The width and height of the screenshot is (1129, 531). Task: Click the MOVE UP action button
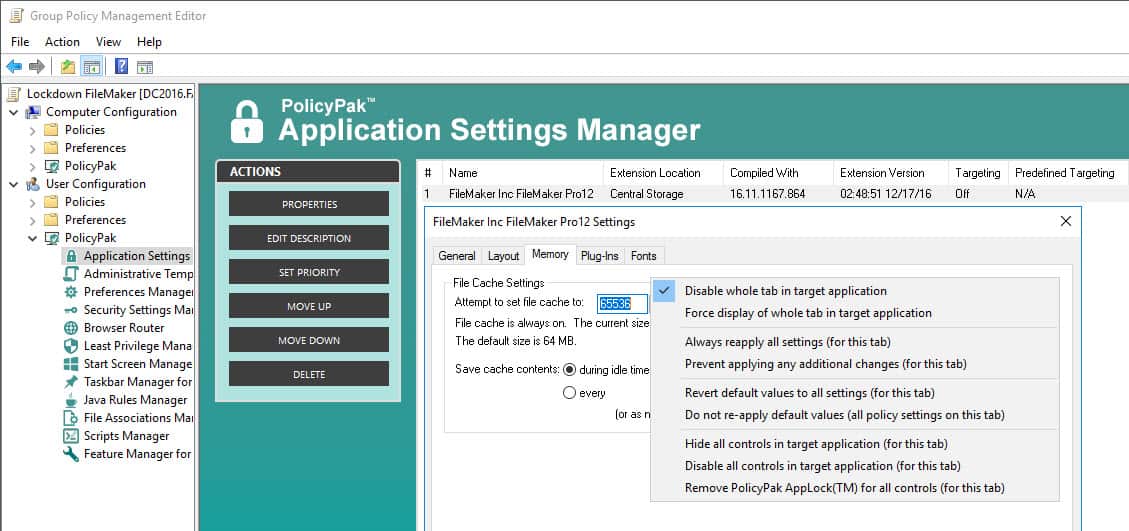click(x=309, y=306)
